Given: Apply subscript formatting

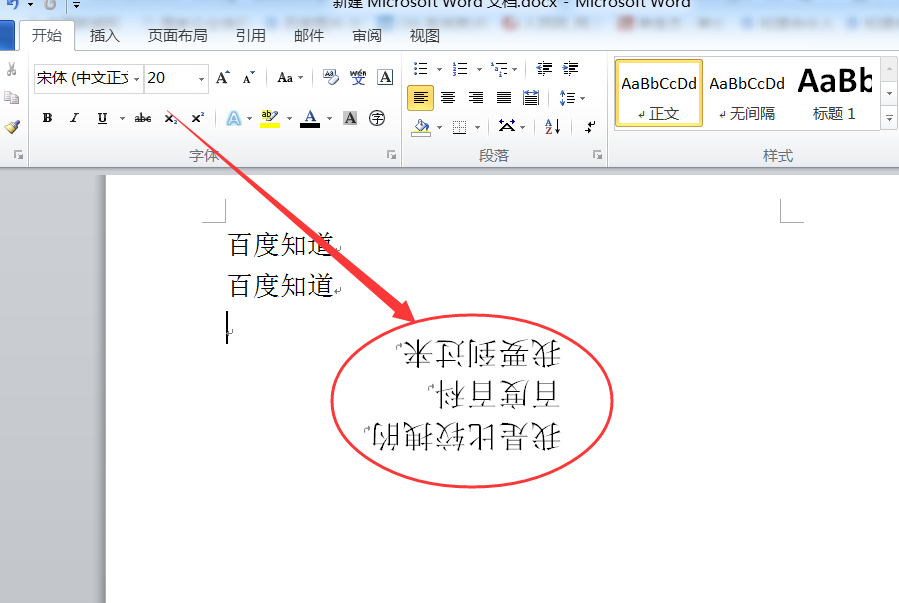Looking at the screenshot, I should (169, 118).
